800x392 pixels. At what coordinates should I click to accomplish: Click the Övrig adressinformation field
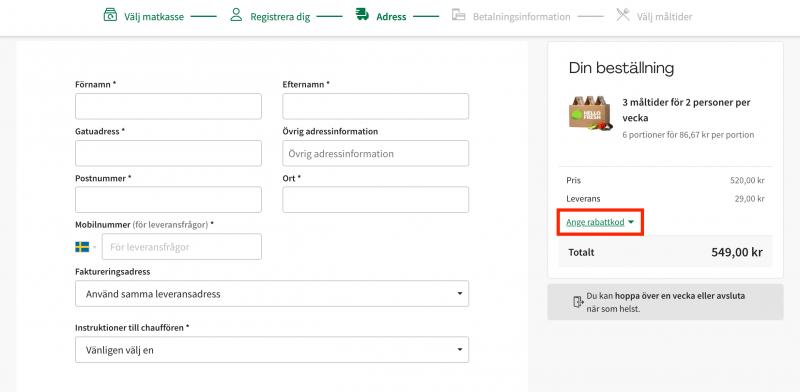coord(376,153)
